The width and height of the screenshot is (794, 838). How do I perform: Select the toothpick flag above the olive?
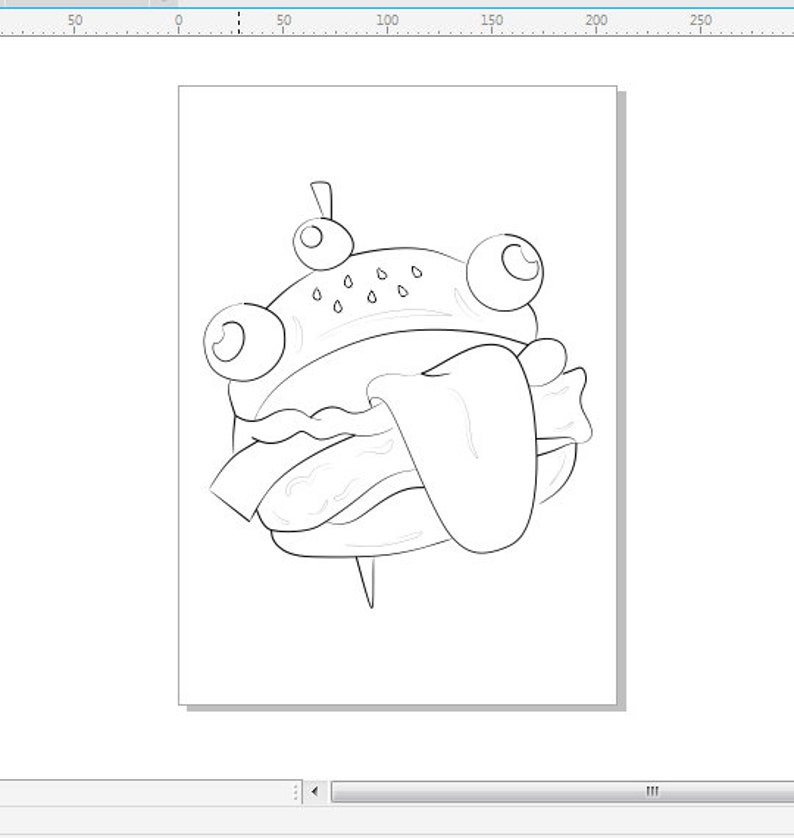coord(322,200)
